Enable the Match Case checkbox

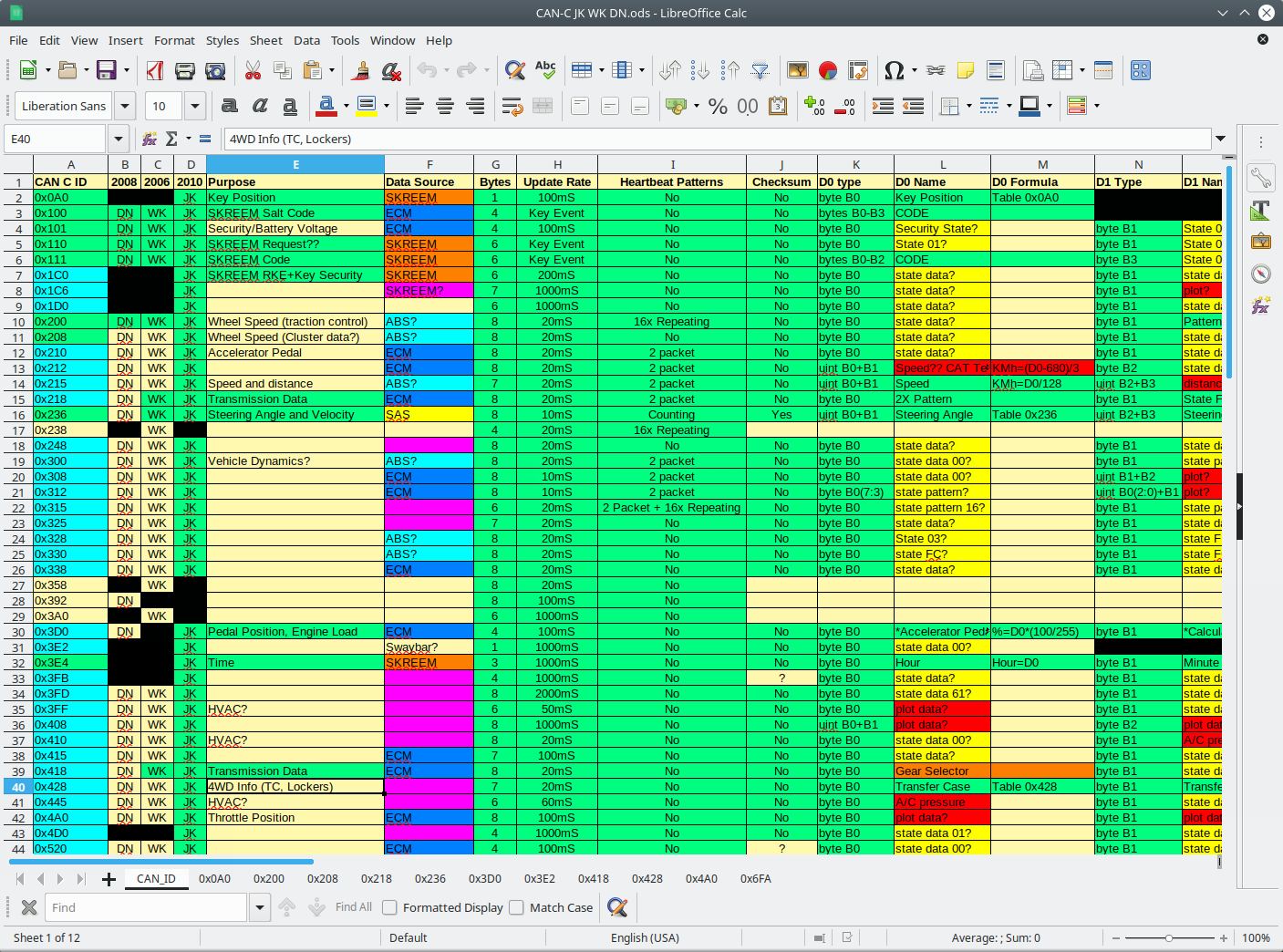click(x=516, y=907)
